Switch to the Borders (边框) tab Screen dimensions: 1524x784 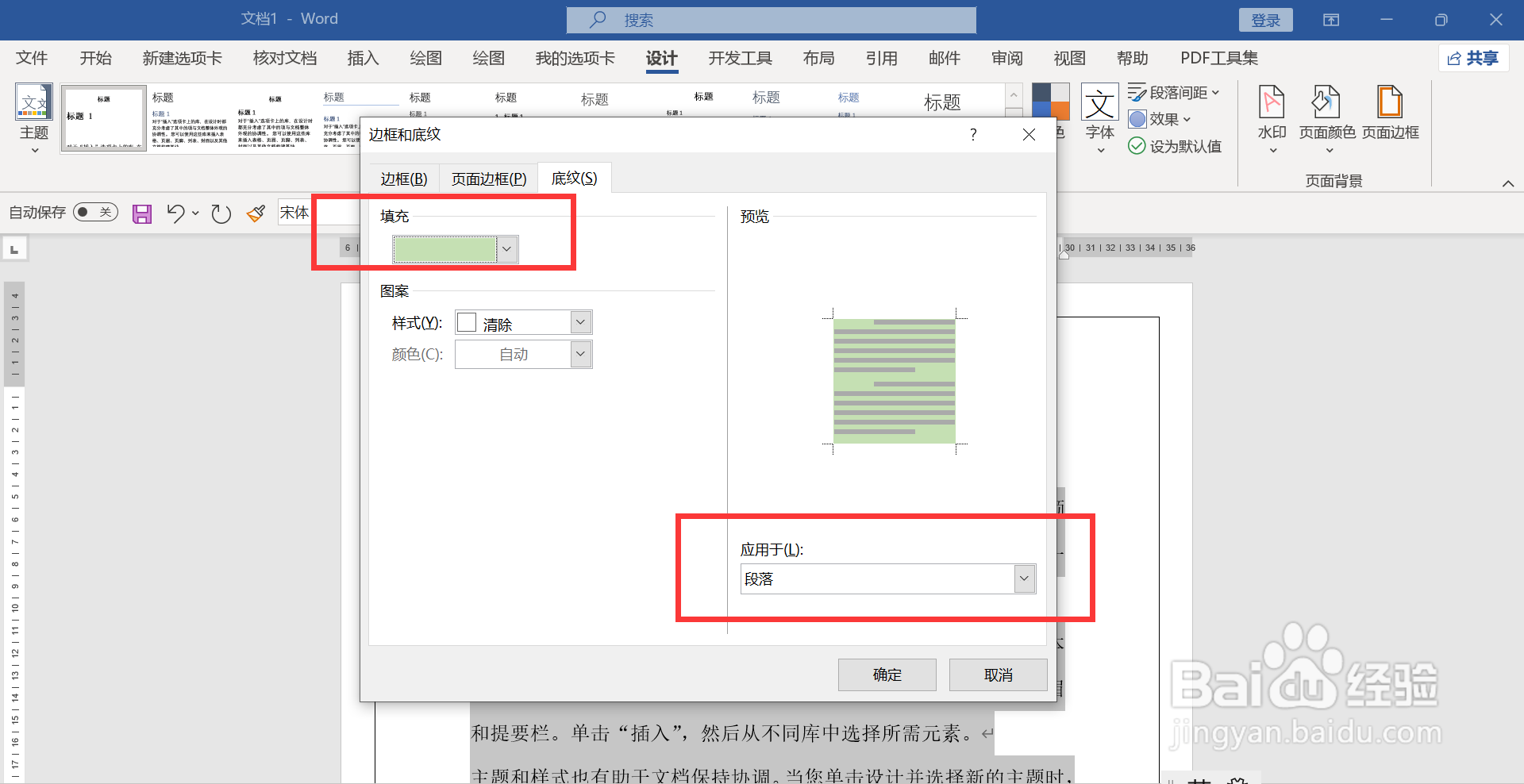pos(404,179)
